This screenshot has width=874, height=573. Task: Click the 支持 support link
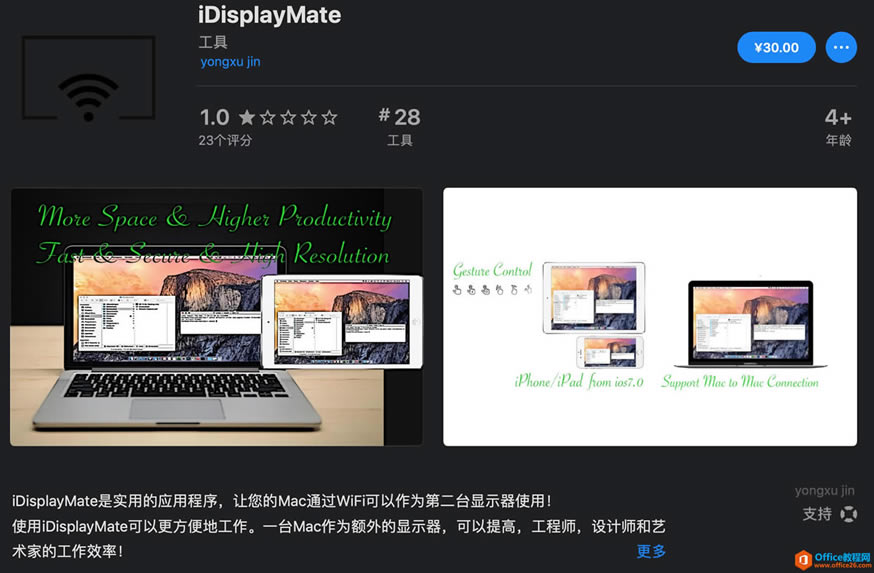817,514
